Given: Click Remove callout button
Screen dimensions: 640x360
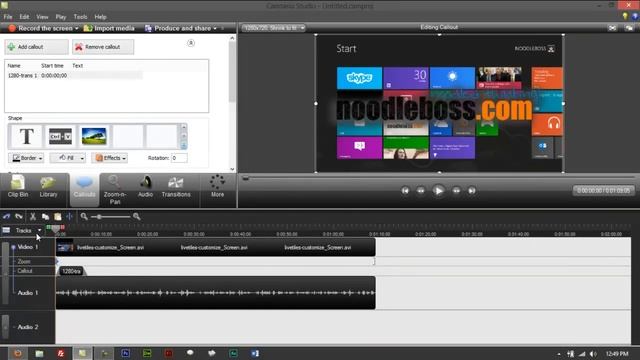Looking at the screenshot, I should pyautogui.click(x=103, y=47).
